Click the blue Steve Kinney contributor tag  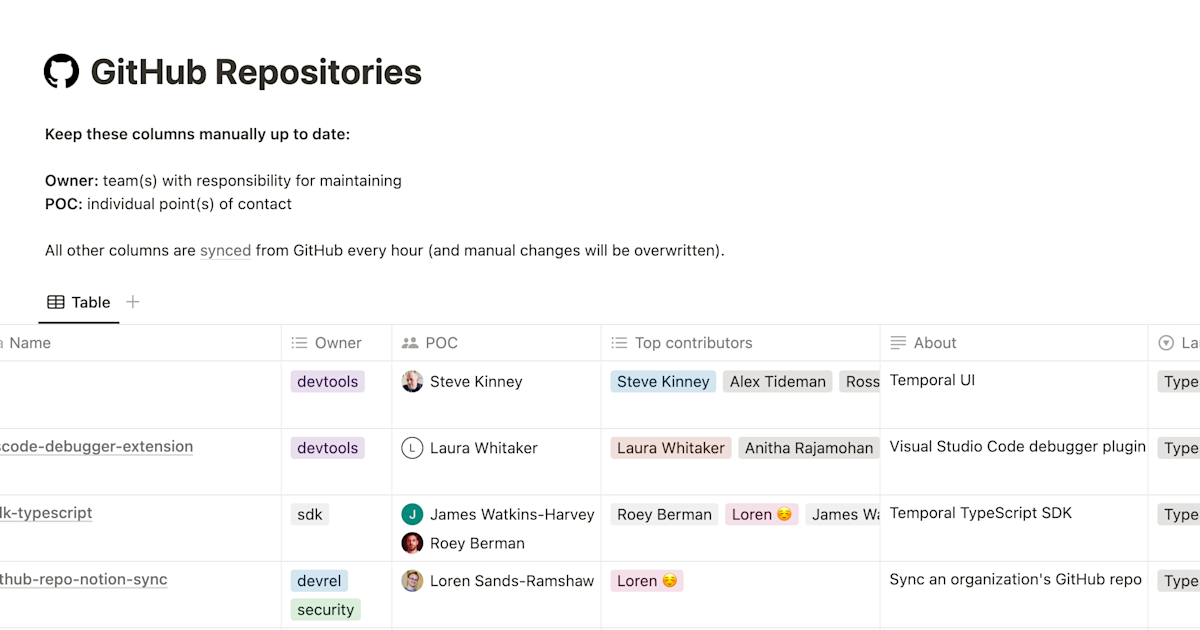click(x=663, y=381)
